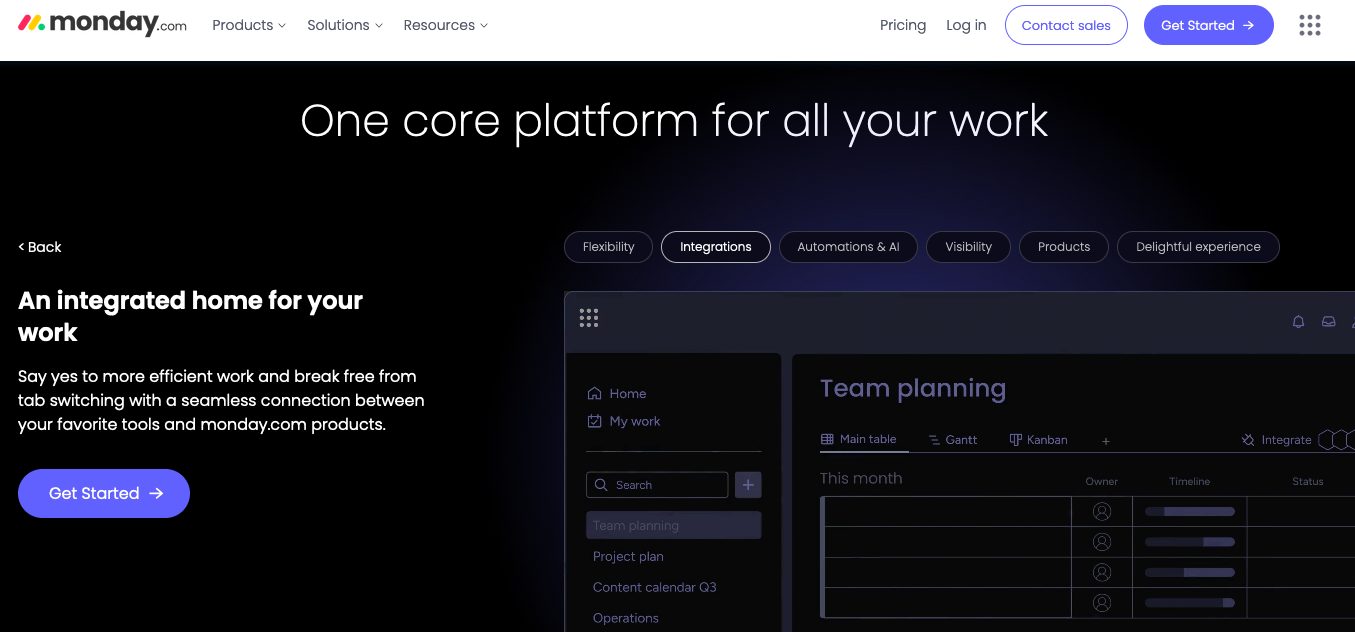This screenshot has height=632, width=1355.
Task: Go back using the Back link
Action: click(40, 247)
